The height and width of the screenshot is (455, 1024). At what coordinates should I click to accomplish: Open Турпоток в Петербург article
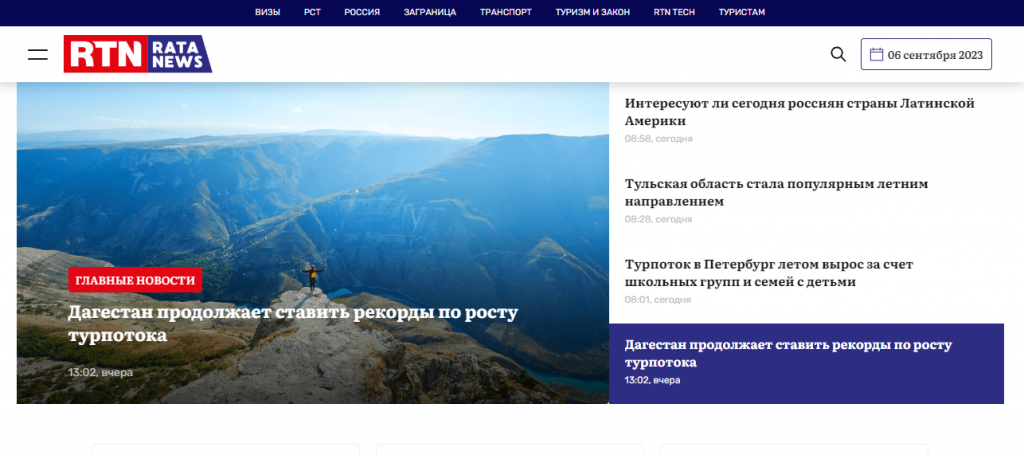coord(769,274)
